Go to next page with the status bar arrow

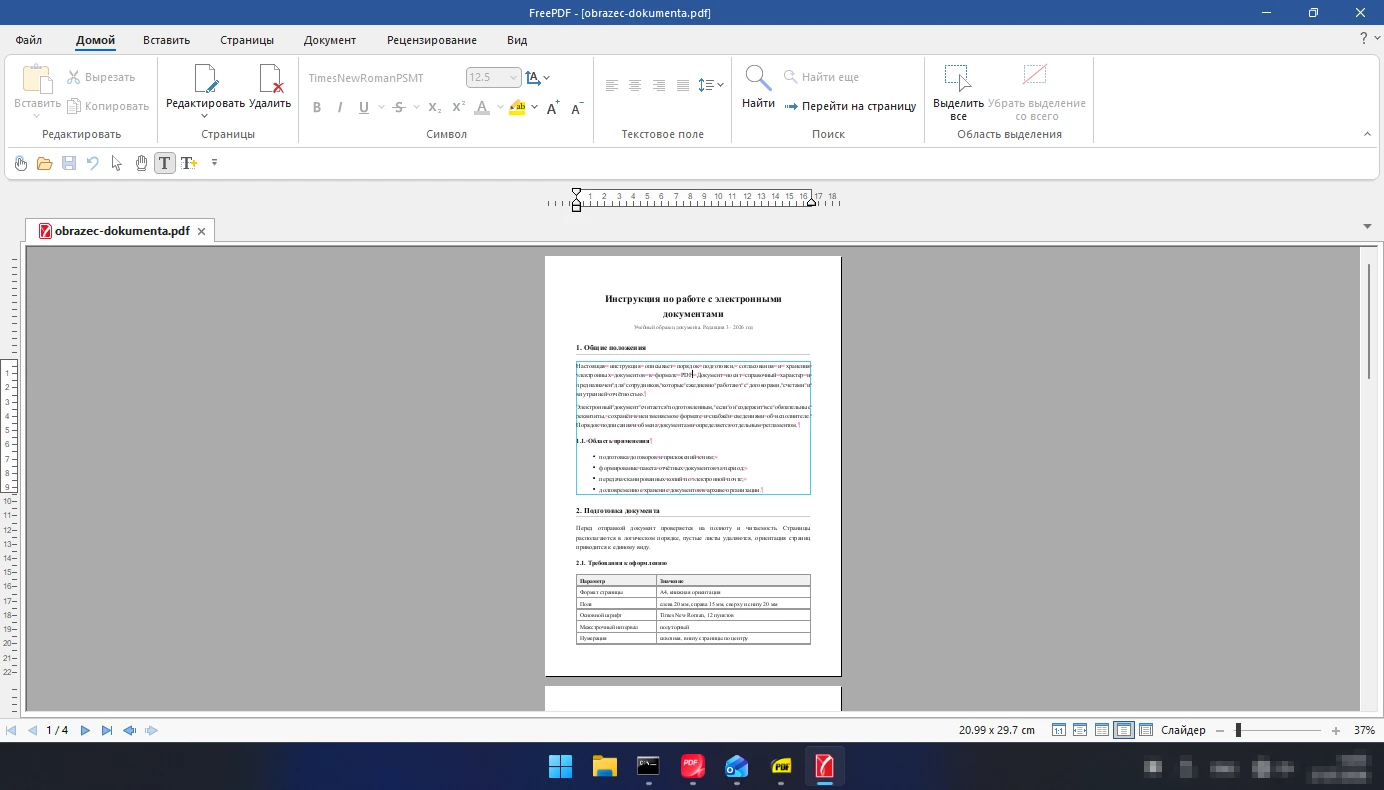pyautogui.click(x=85, y=731)
